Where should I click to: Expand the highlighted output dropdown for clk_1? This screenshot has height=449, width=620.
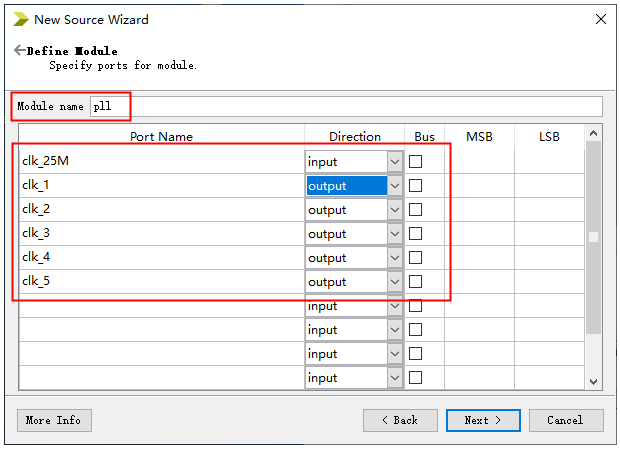coord(394,185)
